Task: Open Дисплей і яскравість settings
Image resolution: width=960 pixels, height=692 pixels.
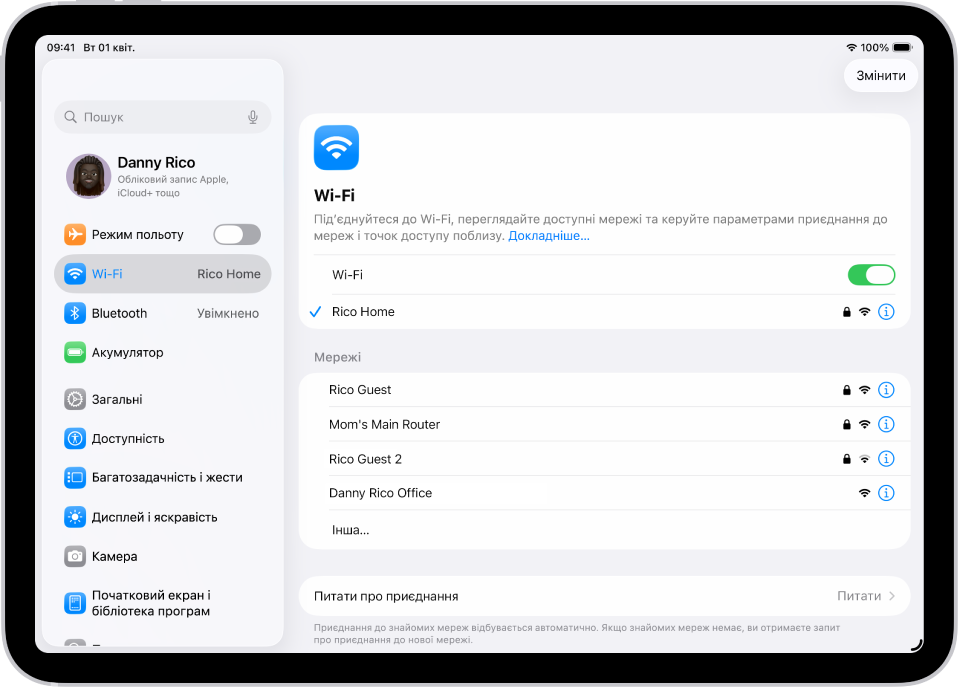Action: pyautogui.click(x=163, y=517)
